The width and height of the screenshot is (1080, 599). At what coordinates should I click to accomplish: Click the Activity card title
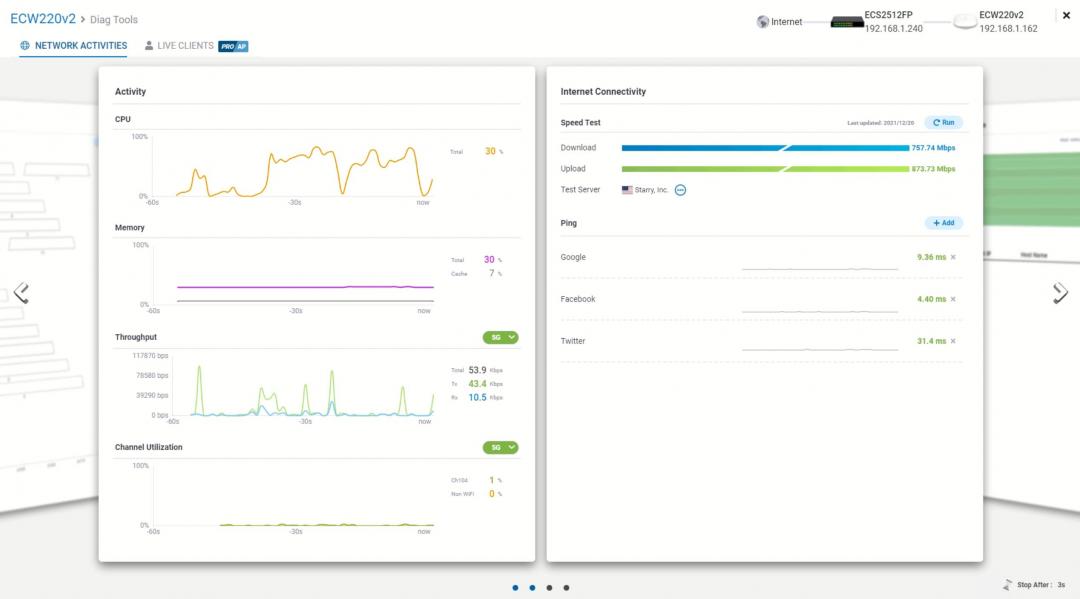(130, 92)
